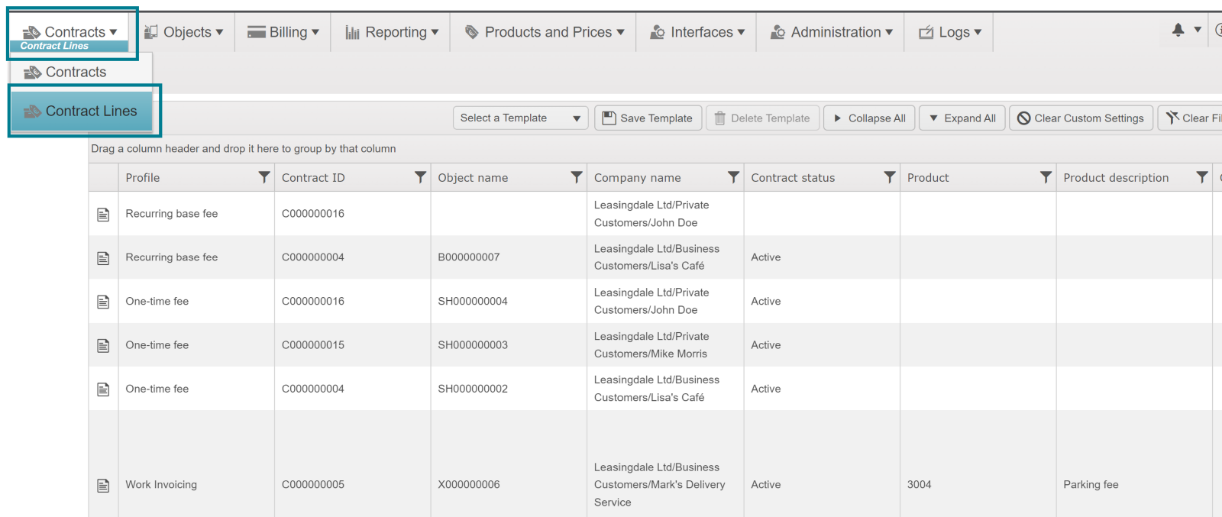Viewport: 1222px width, 517px height.
Task: Click the Expand All button
Action: tap(960, 118)
